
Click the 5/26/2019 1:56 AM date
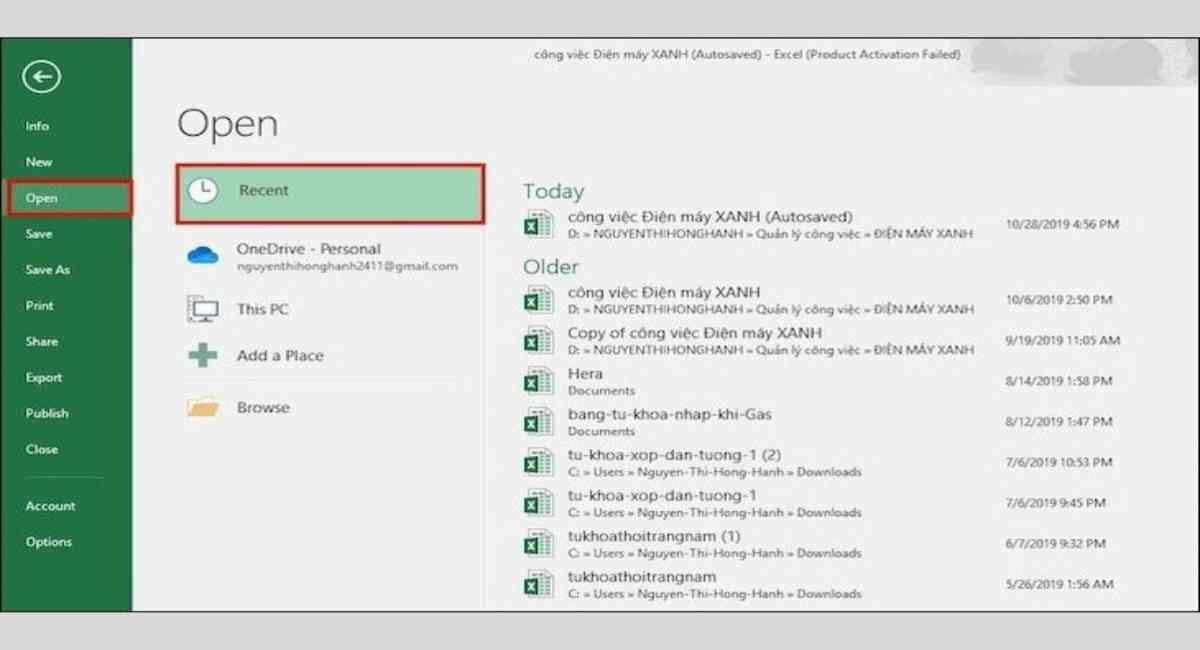1059,584
